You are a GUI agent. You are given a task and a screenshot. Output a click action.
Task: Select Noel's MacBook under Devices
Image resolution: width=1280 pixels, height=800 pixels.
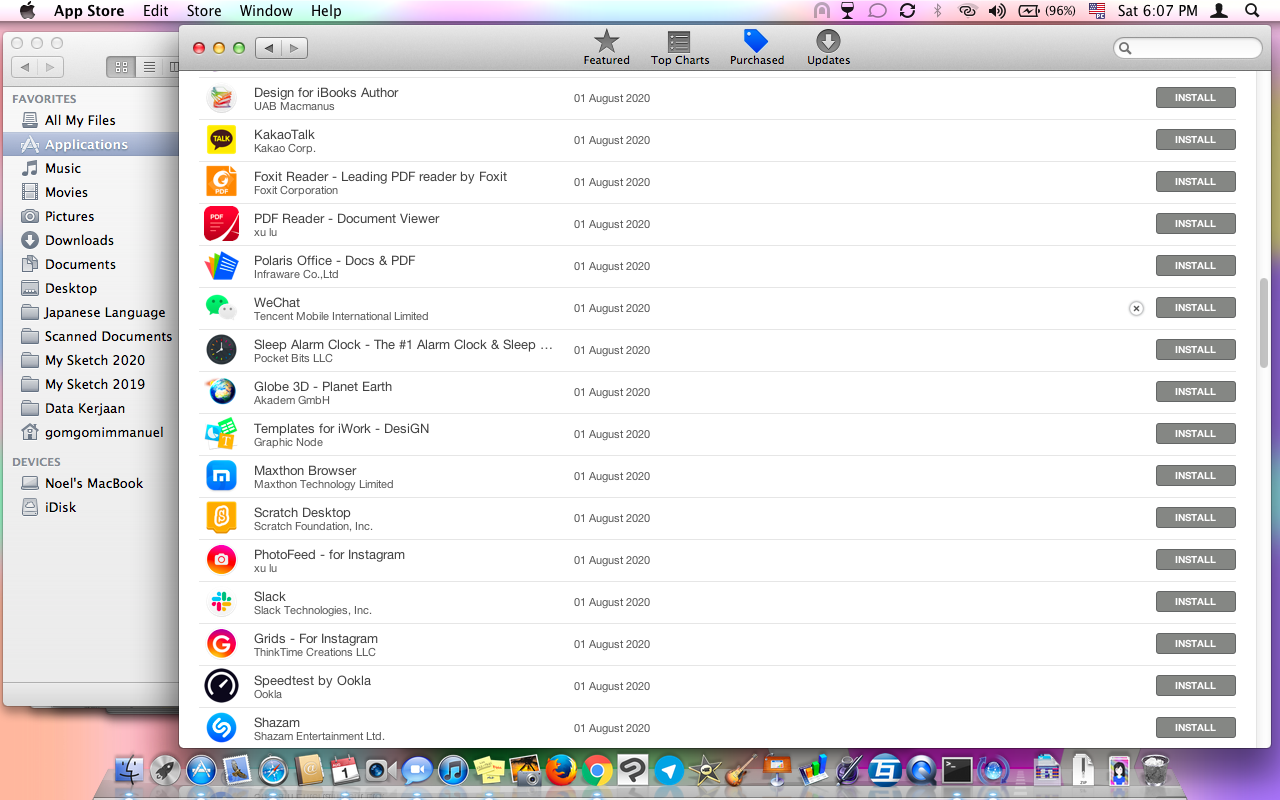pos(91,483)
